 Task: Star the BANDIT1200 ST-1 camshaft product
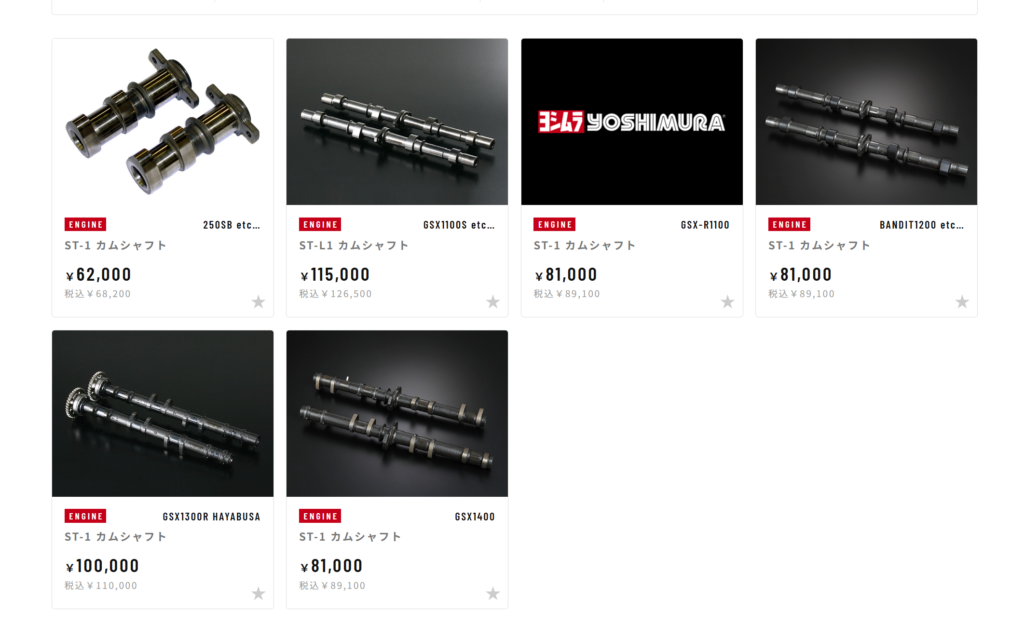(x=962, y=302)
